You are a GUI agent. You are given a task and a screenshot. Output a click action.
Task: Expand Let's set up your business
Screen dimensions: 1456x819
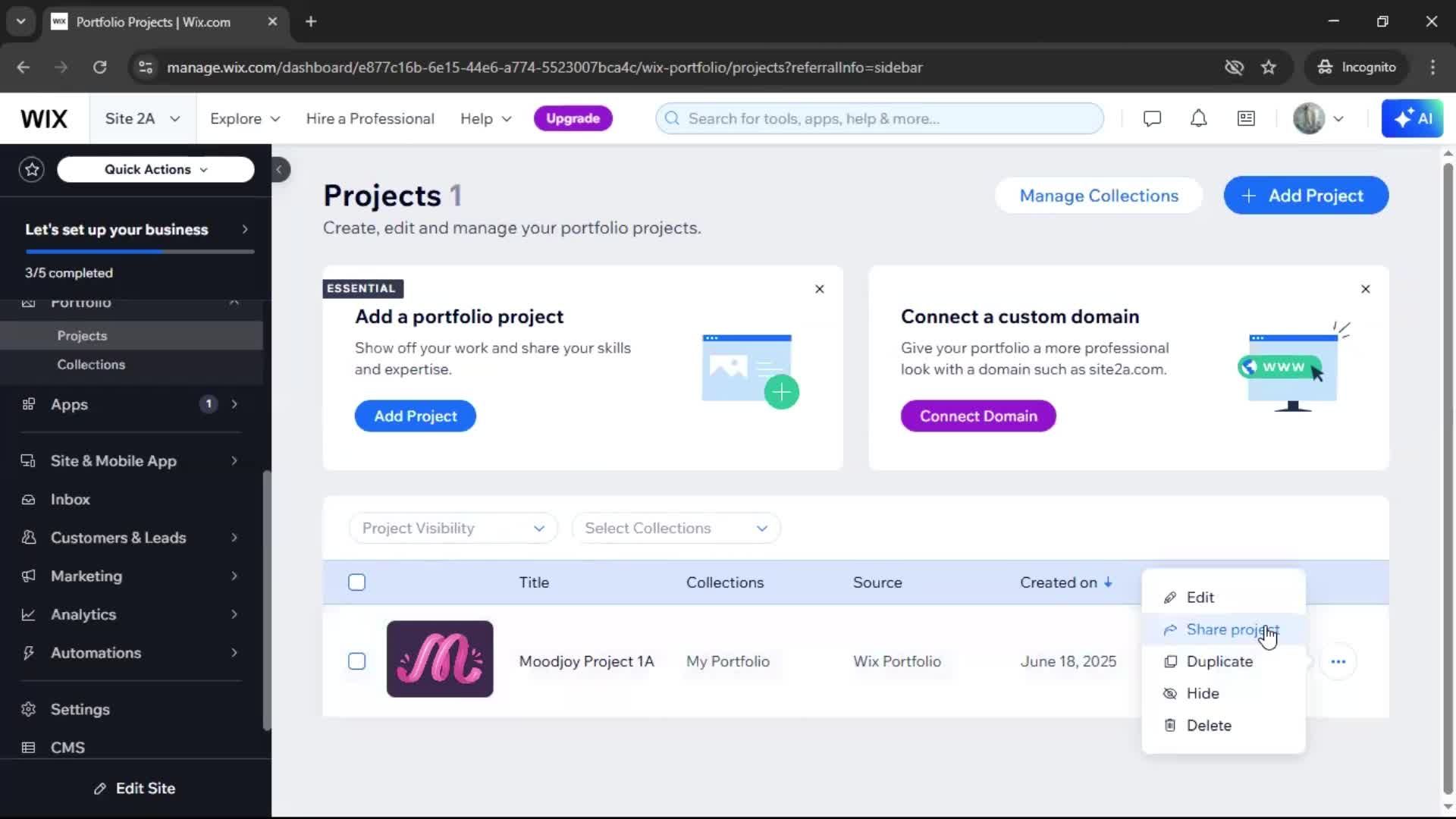(136, 229)
